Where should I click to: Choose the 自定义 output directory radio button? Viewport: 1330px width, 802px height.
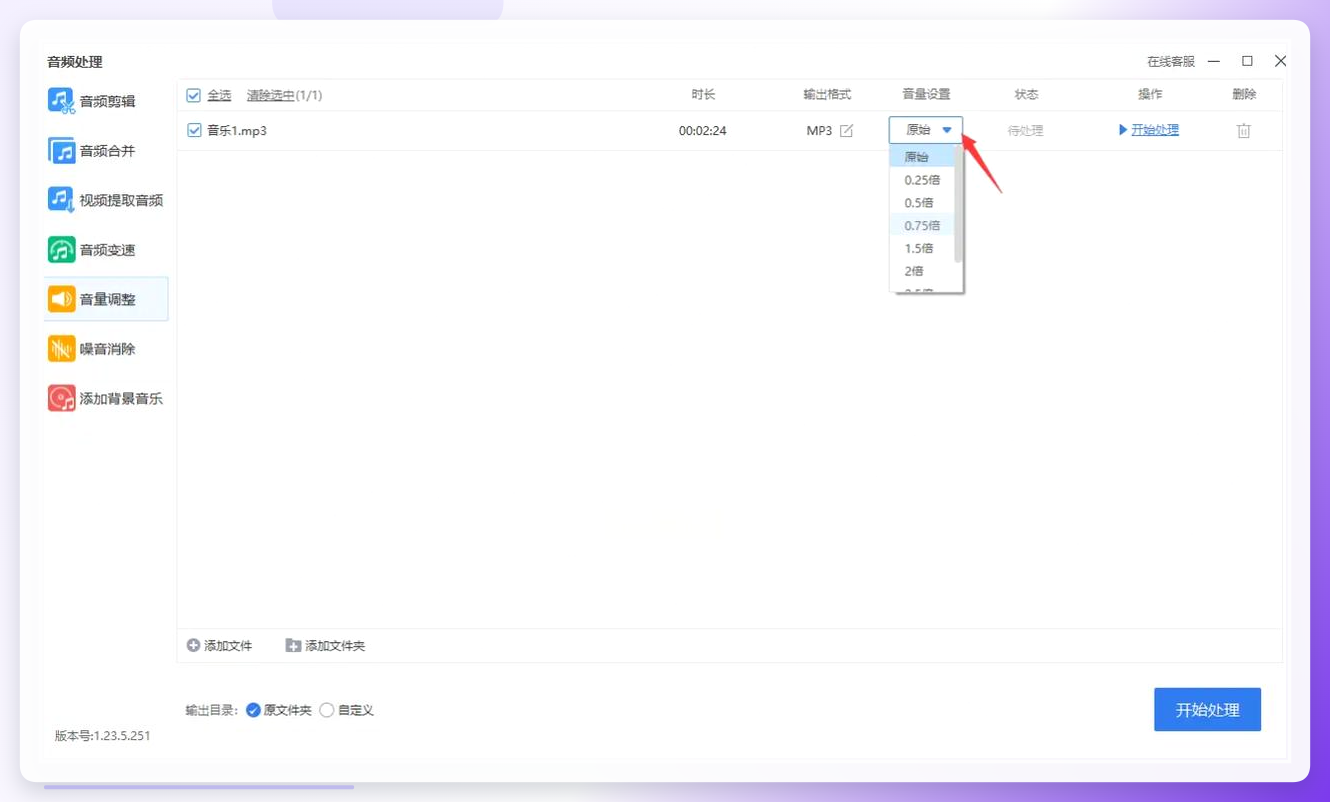click(x=327, y=710)
